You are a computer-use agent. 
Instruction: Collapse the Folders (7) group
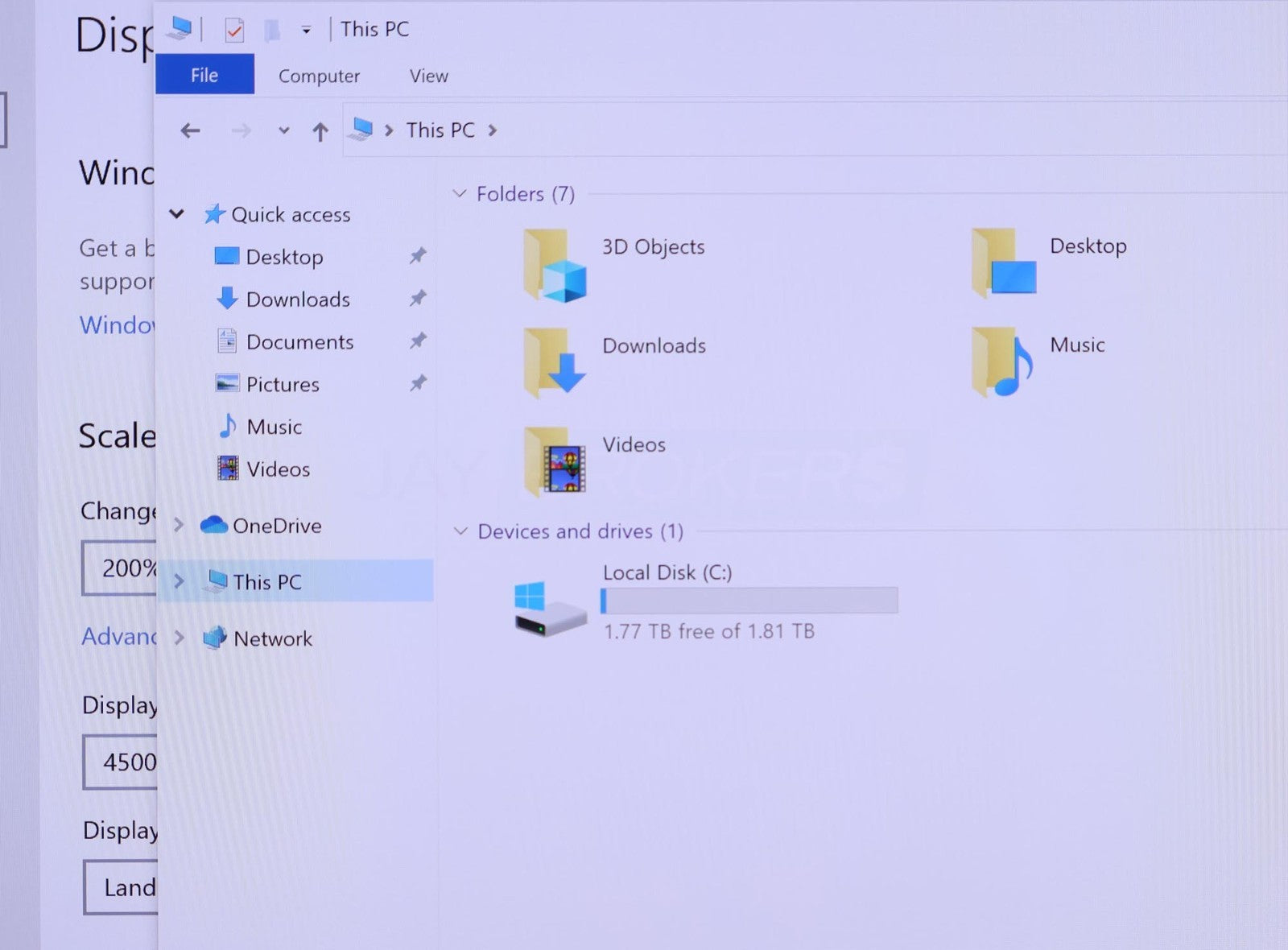tap(460, 194)
